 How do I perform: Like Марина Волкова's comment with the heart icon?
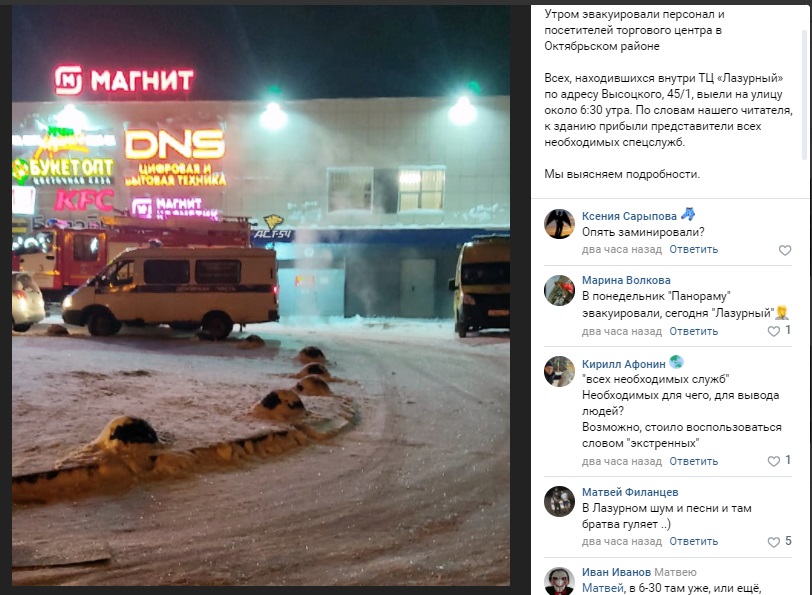[773, 331]
